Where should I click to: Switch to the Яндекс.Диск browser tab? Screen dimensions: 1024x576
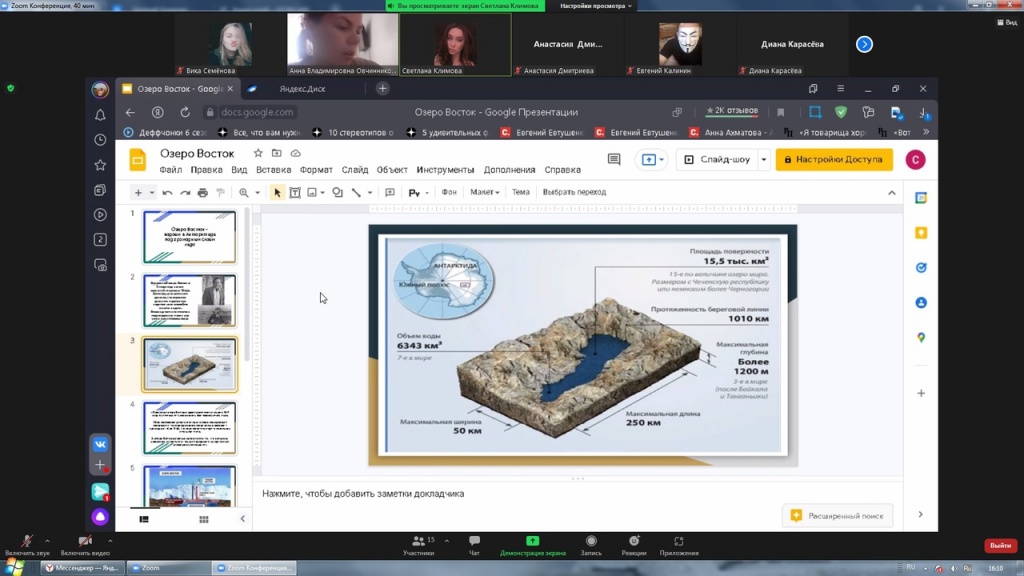pyautogui.click(x=300, y=89)
